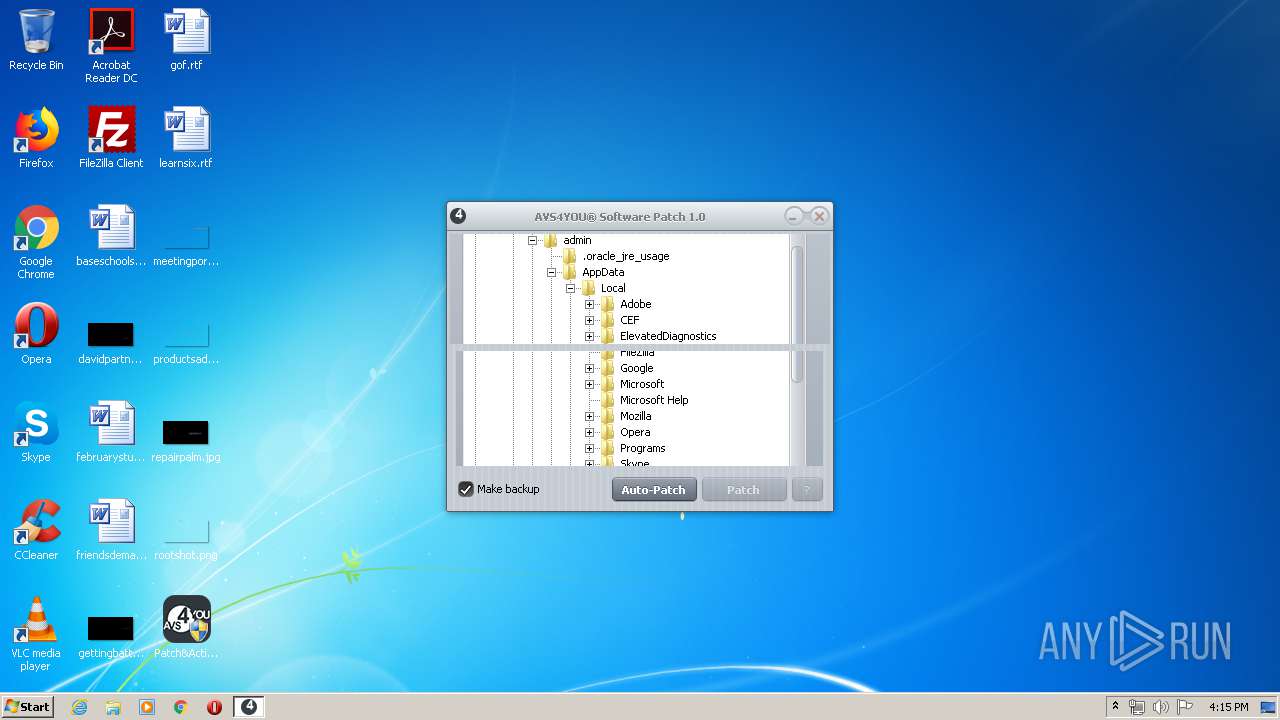This screenshot has height=720, width=1280.
Task: Show hidden tray icons arrow
Action: pos(1115,707)
